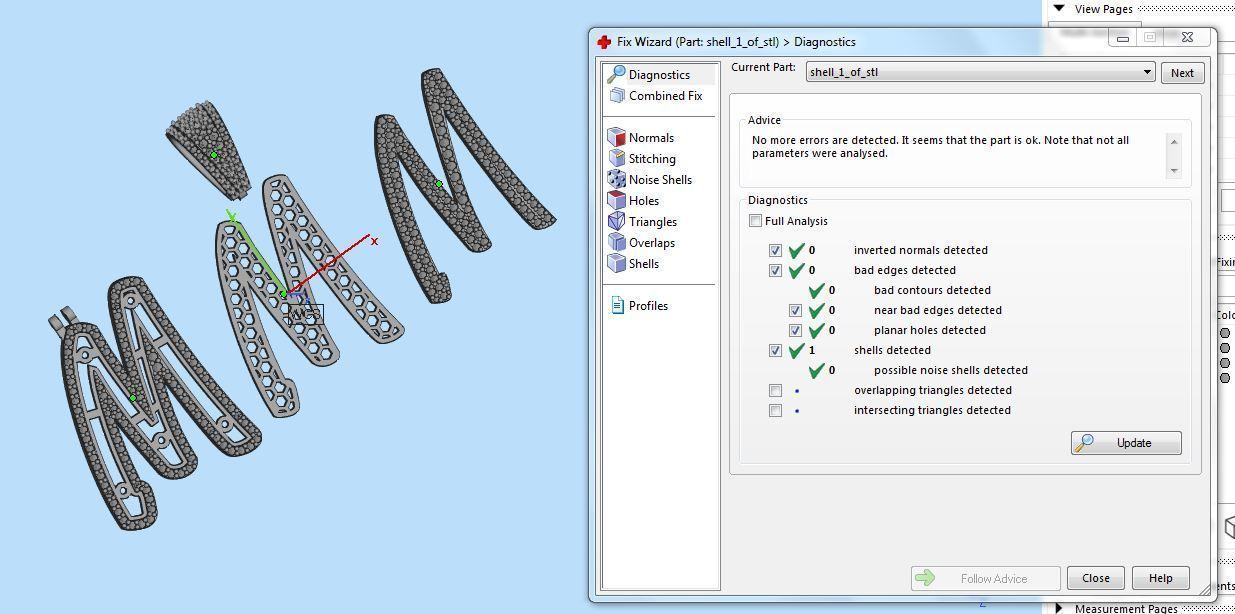Screen dimensions: 1235x614
Task: Click the inverted normals detected label
Action: point(920,250)
